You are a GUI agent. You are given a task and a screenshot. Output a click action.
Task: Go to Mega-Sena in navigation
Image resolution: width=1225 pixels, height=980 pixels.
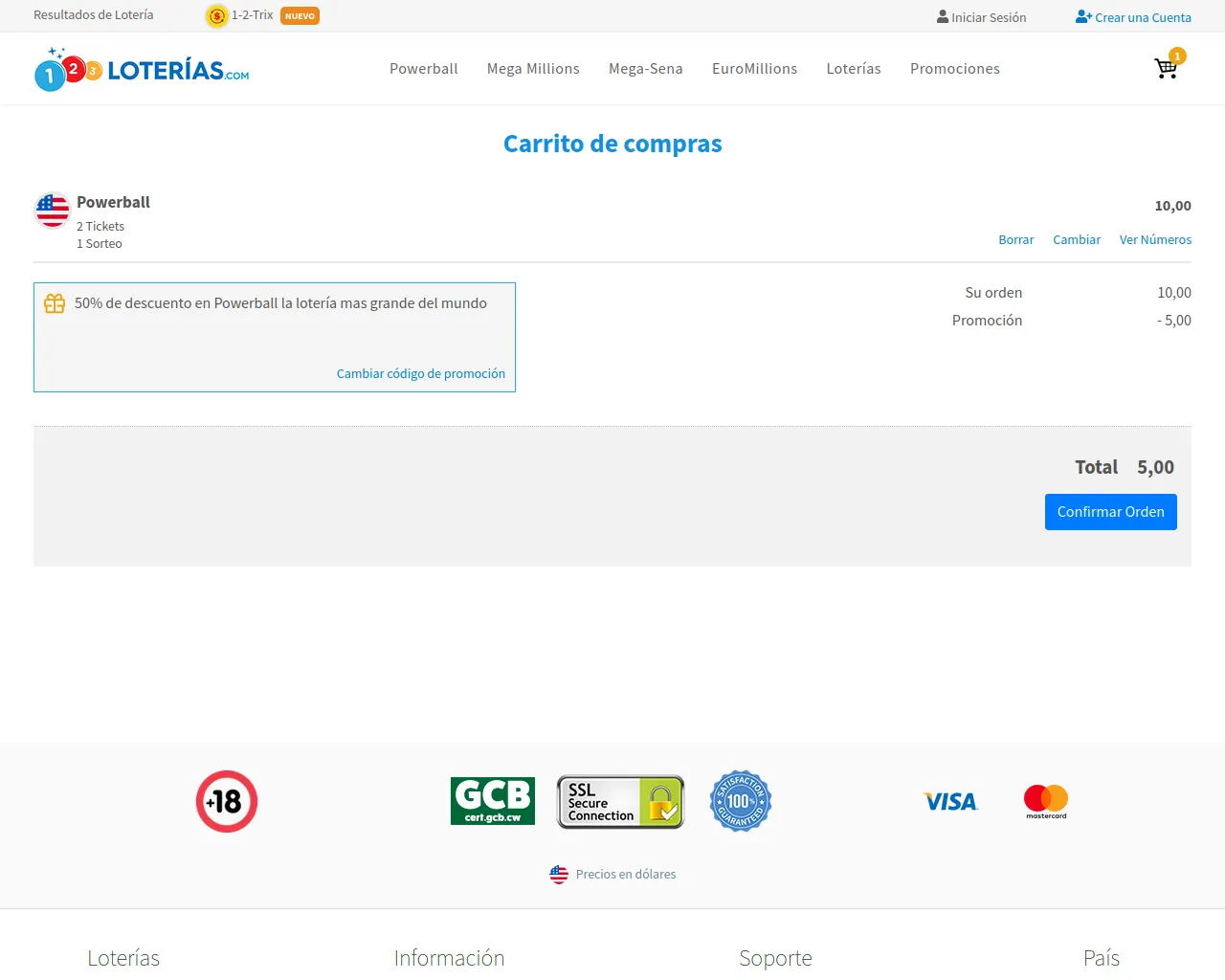pyautogui.click(x=646, y=69)
